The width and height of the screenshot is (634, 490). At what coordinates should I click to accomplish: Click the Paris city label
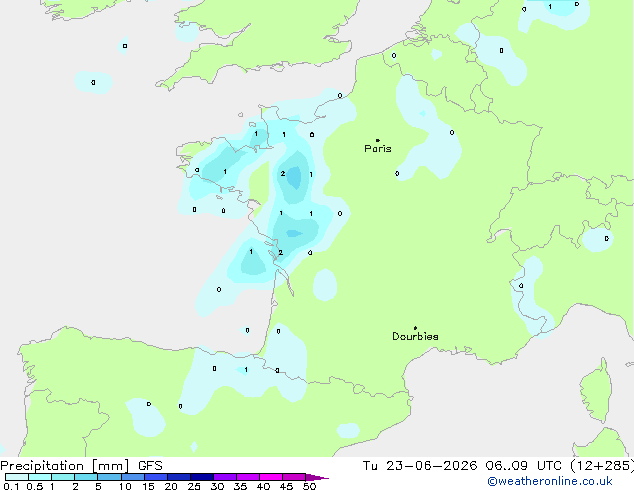pos(378,149)
